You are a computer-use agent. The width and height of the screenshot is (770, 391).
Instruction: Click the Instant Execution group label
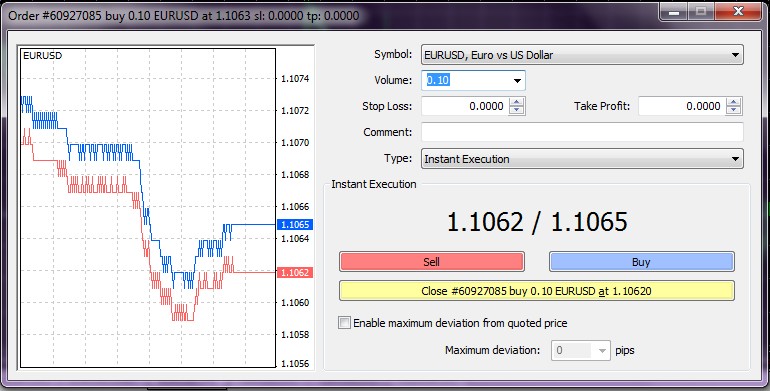[374, 184]
